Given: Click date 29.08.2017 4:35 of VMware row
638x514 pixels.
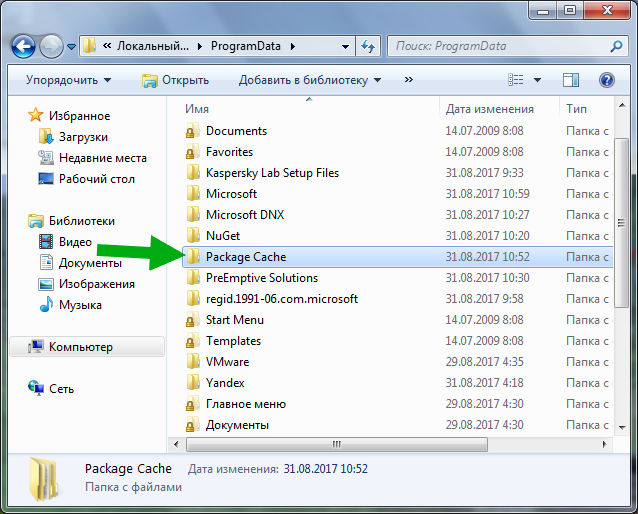Looking at the screenshot, I should 484,362.
